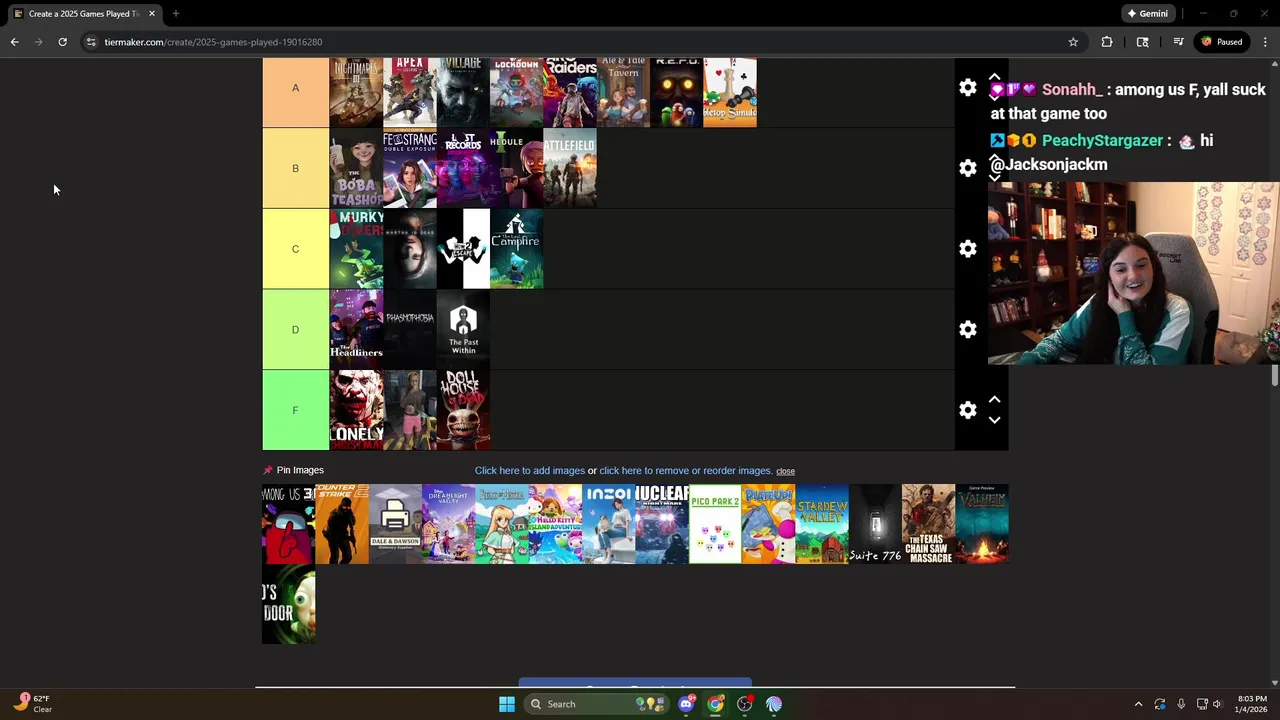The width and height of the screenshot is (1280, 720).
Task: Select The Past Within image
Action: coord(463,329)
